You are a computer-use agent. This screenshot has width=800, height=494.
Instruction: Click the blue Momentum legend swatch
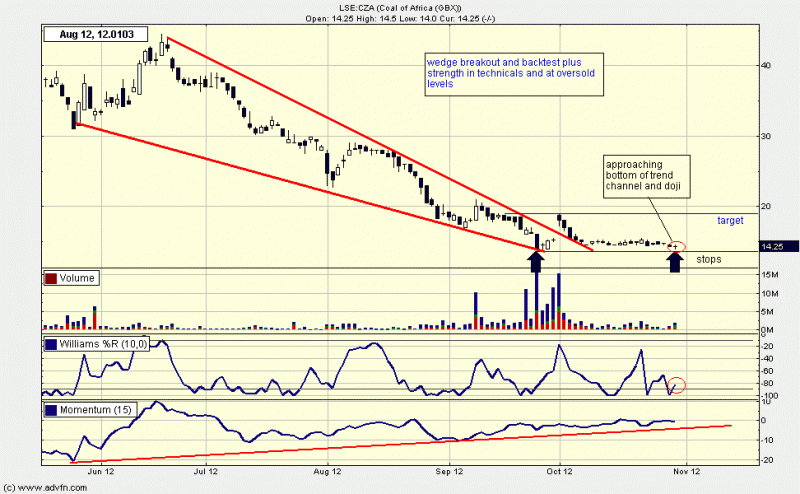pos(51,409)
